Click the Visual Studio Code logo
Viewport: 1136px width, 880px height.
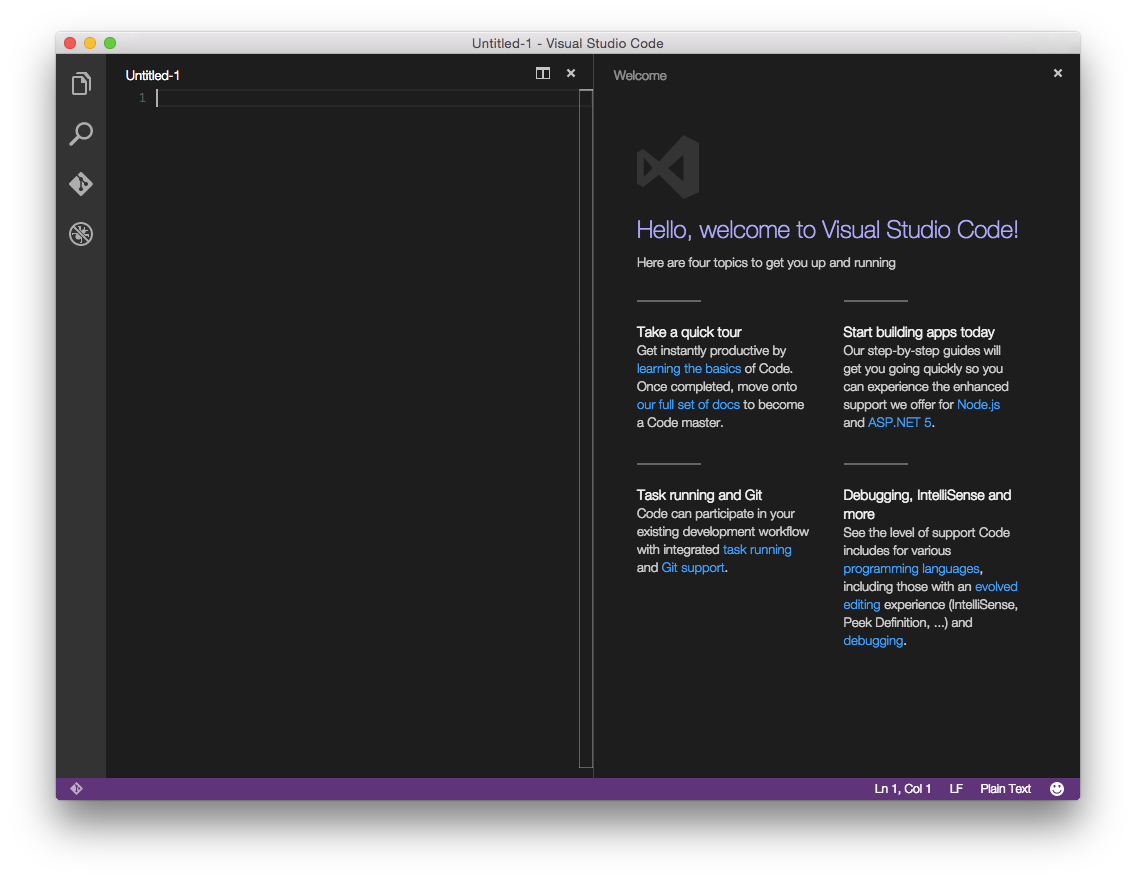coord(668,167)
